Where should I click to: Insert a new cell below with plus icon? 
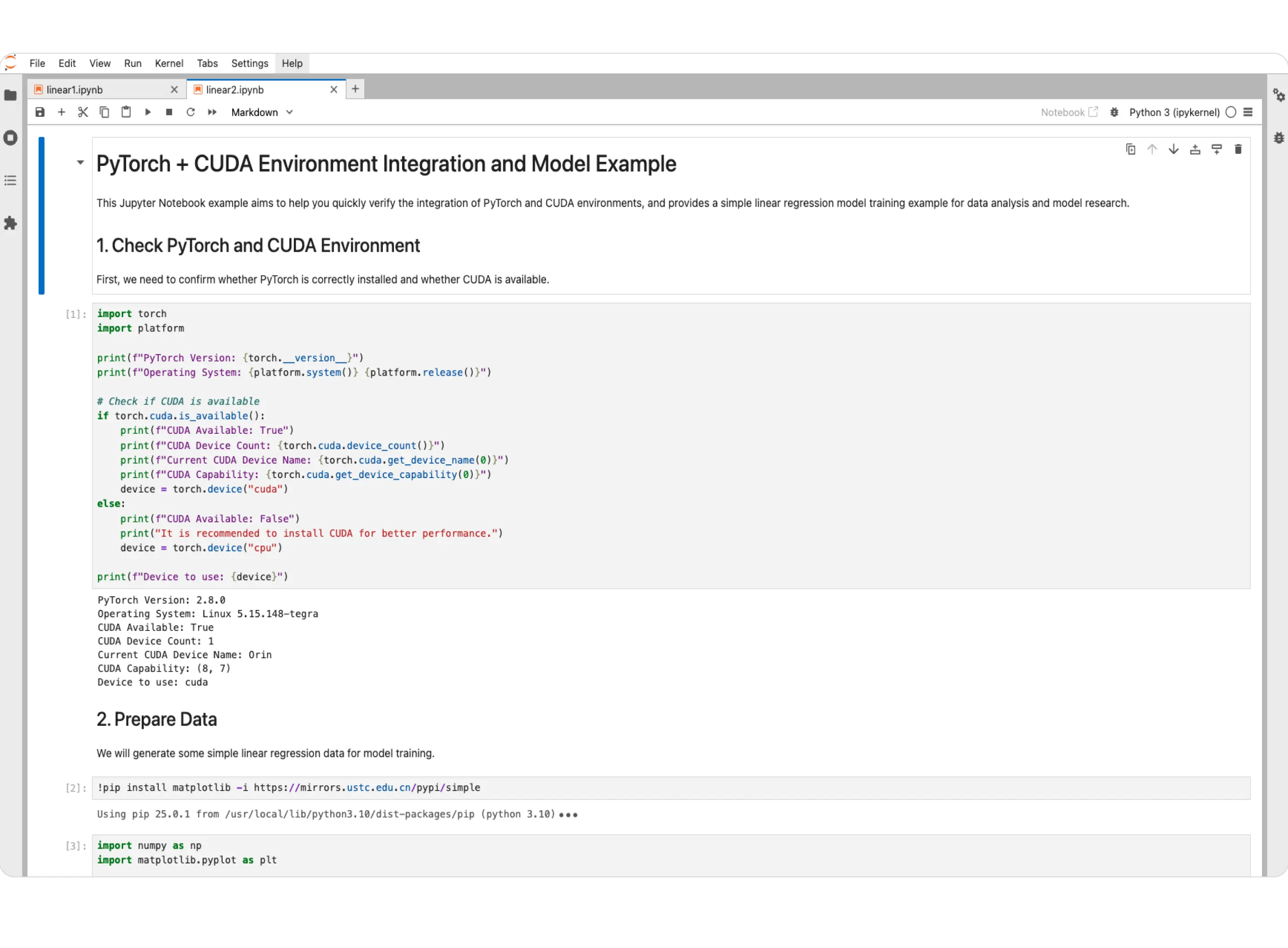click(x=61, y=113)
